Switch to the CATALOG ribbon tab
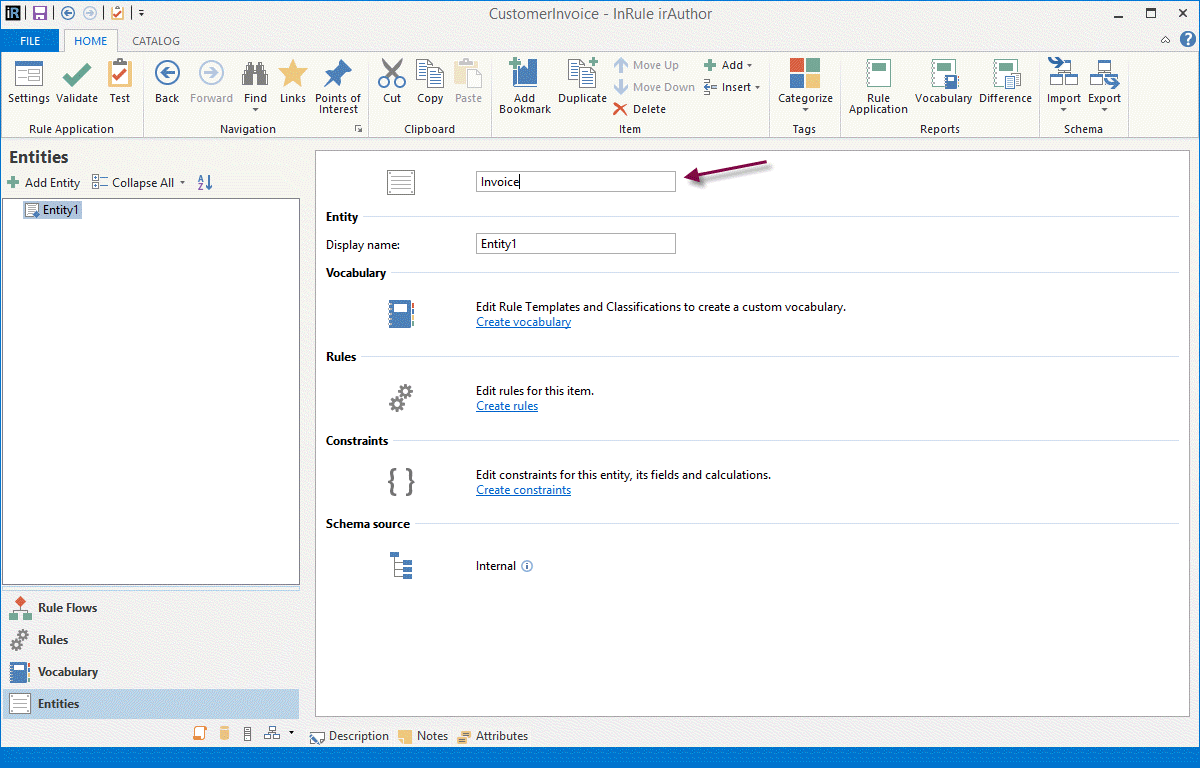This screenshot has width=1200, height=768. point(156,41)
